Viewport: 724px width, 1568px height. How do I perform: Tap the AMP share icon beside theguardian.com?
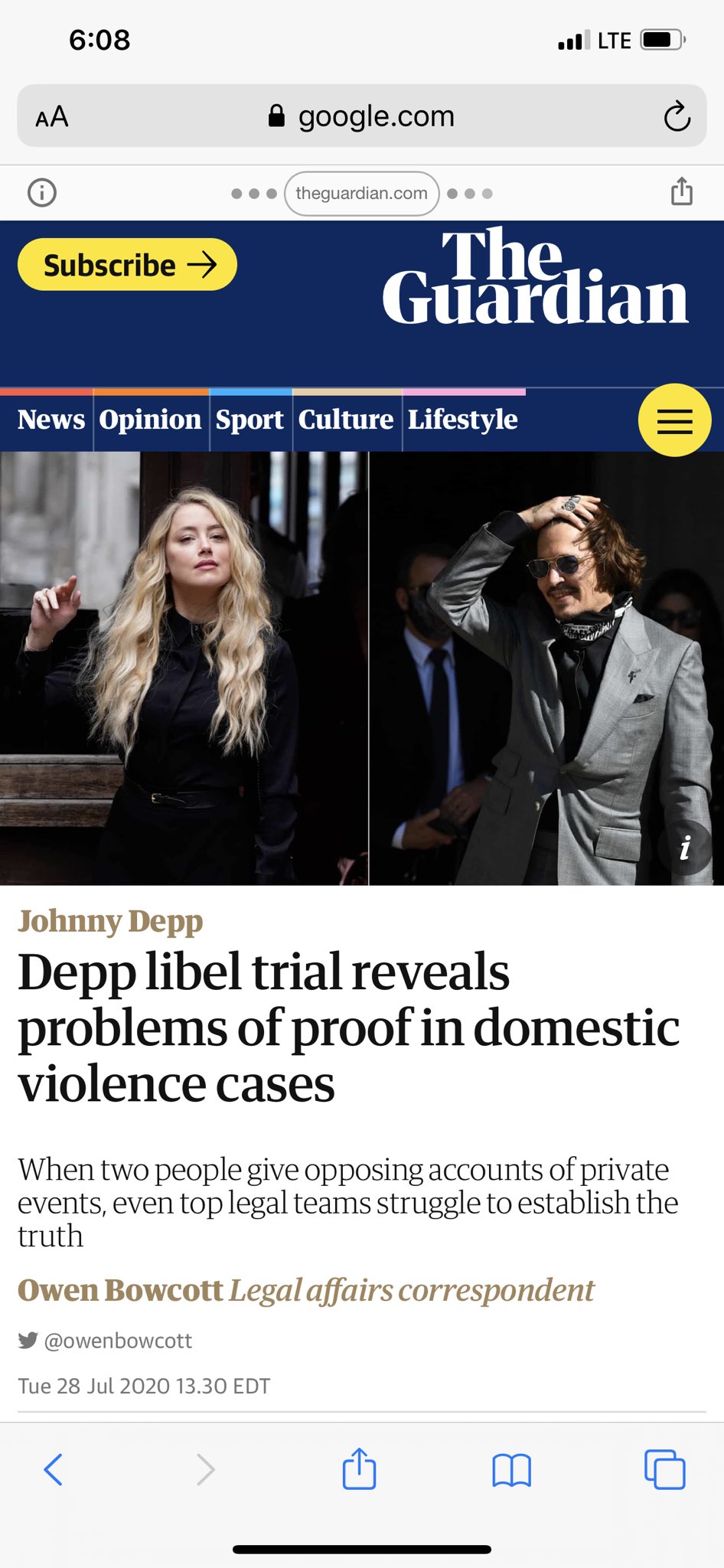click(682, 191)
